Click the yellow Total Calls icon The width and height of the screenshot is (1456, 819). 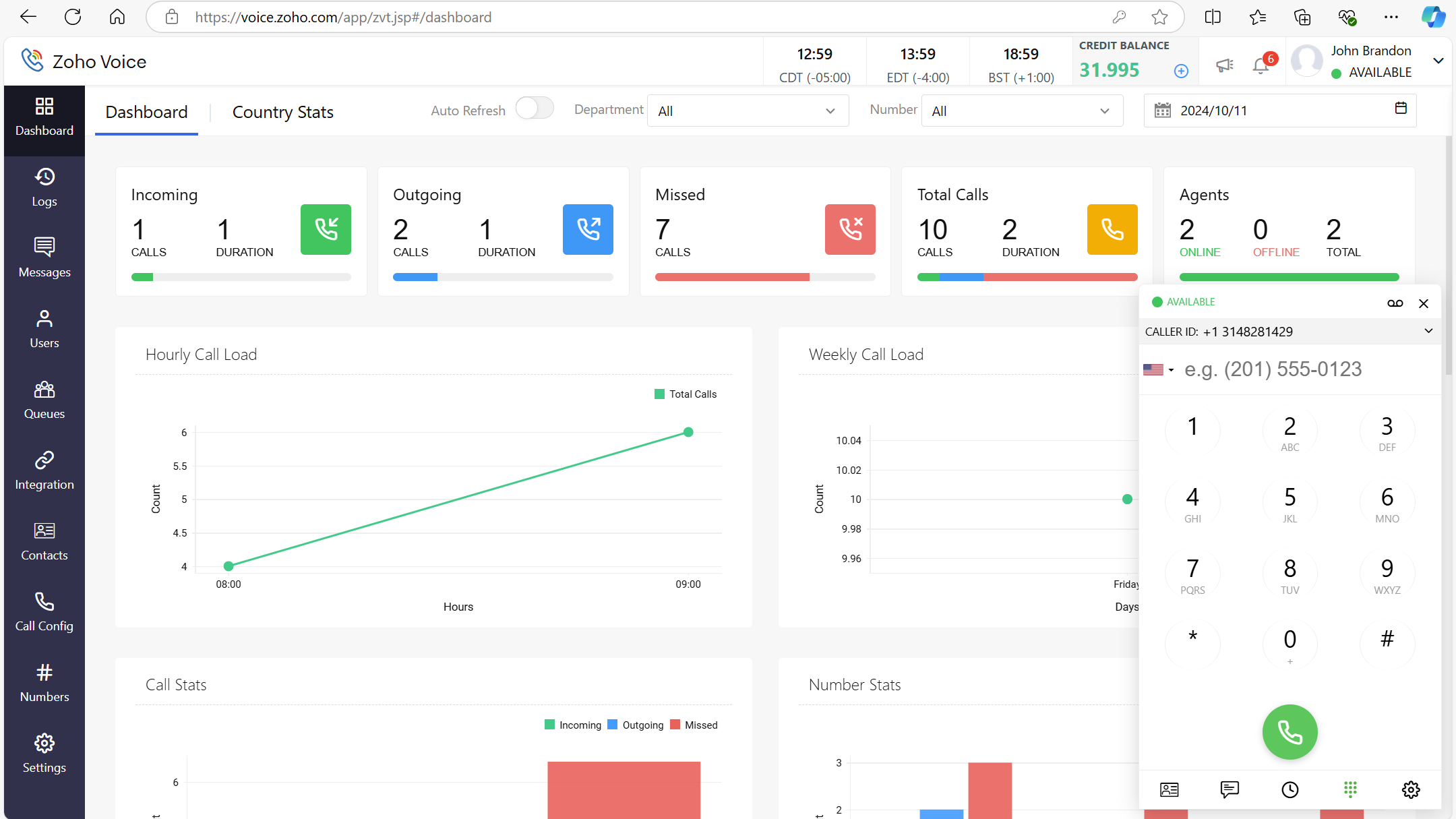pos(1112,229)
